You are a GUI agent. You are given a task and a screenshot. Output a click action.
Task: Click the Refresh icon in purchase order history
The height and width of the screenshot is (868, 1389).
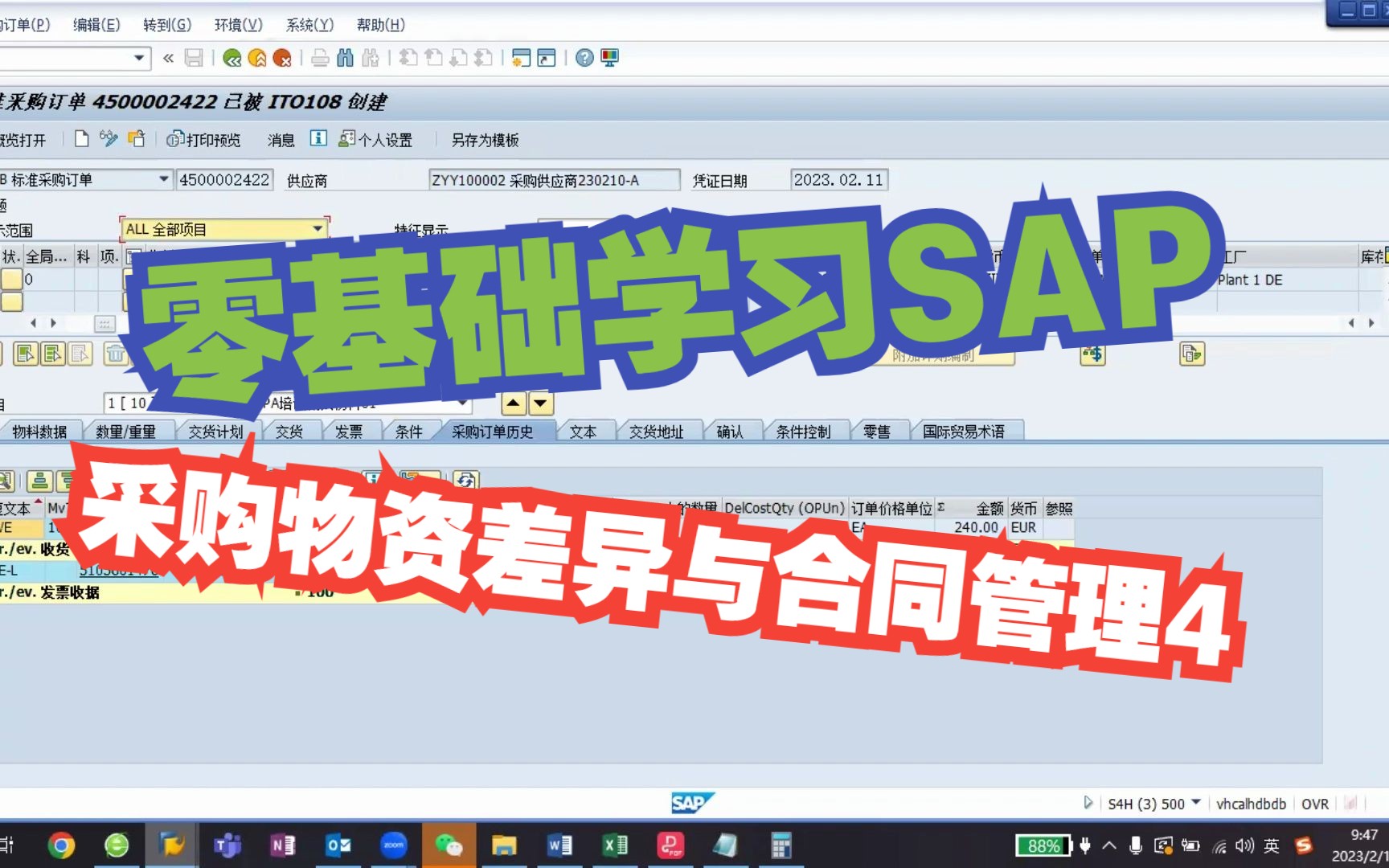point(465,480)
